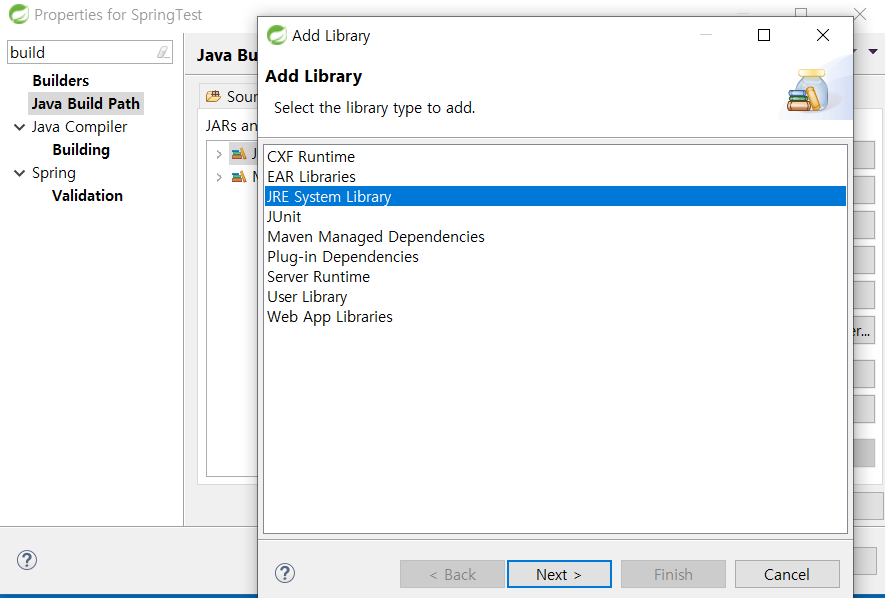
Task: Maximize the Add Library dialog
Action: [764, 36]
